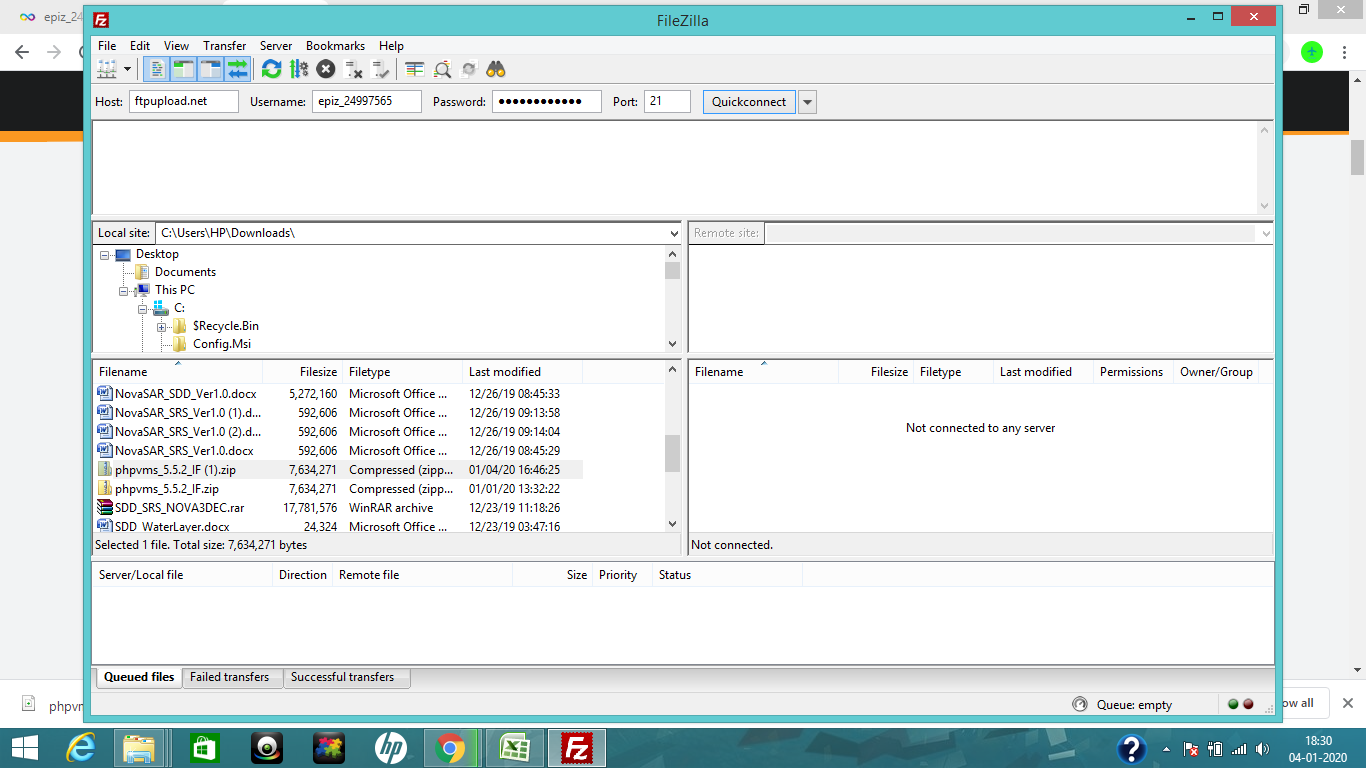Open the Quickconnect history dropdown

pyautogui.click(x=807, y=102)
